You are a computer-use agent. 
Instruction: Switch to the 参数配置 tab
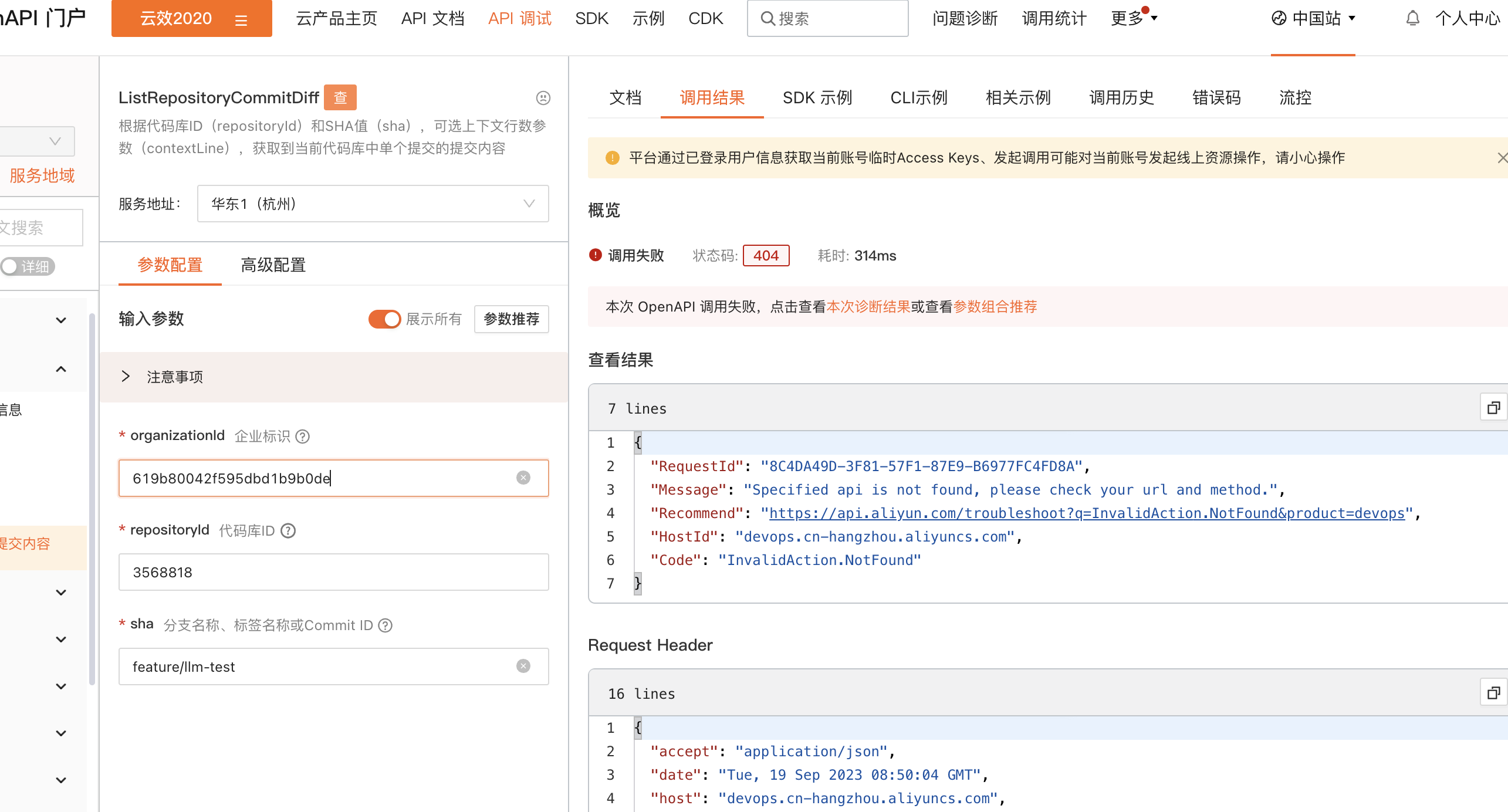pyautogui.click(x=170, y=265)
